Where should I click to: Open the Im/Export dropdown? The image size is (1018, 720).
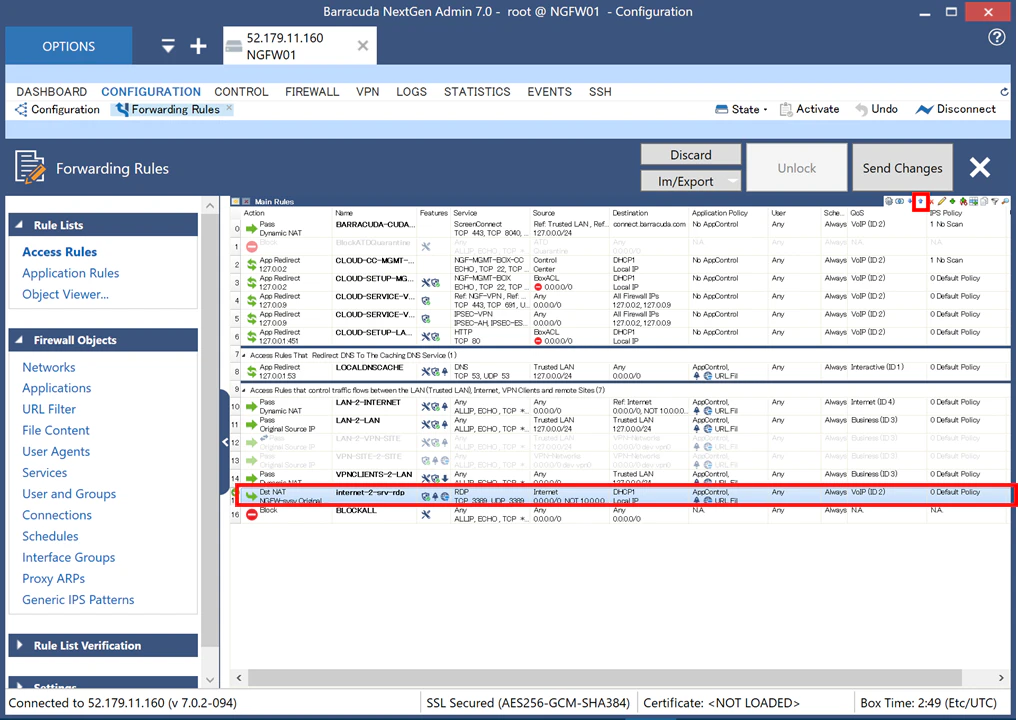point(691,181)
